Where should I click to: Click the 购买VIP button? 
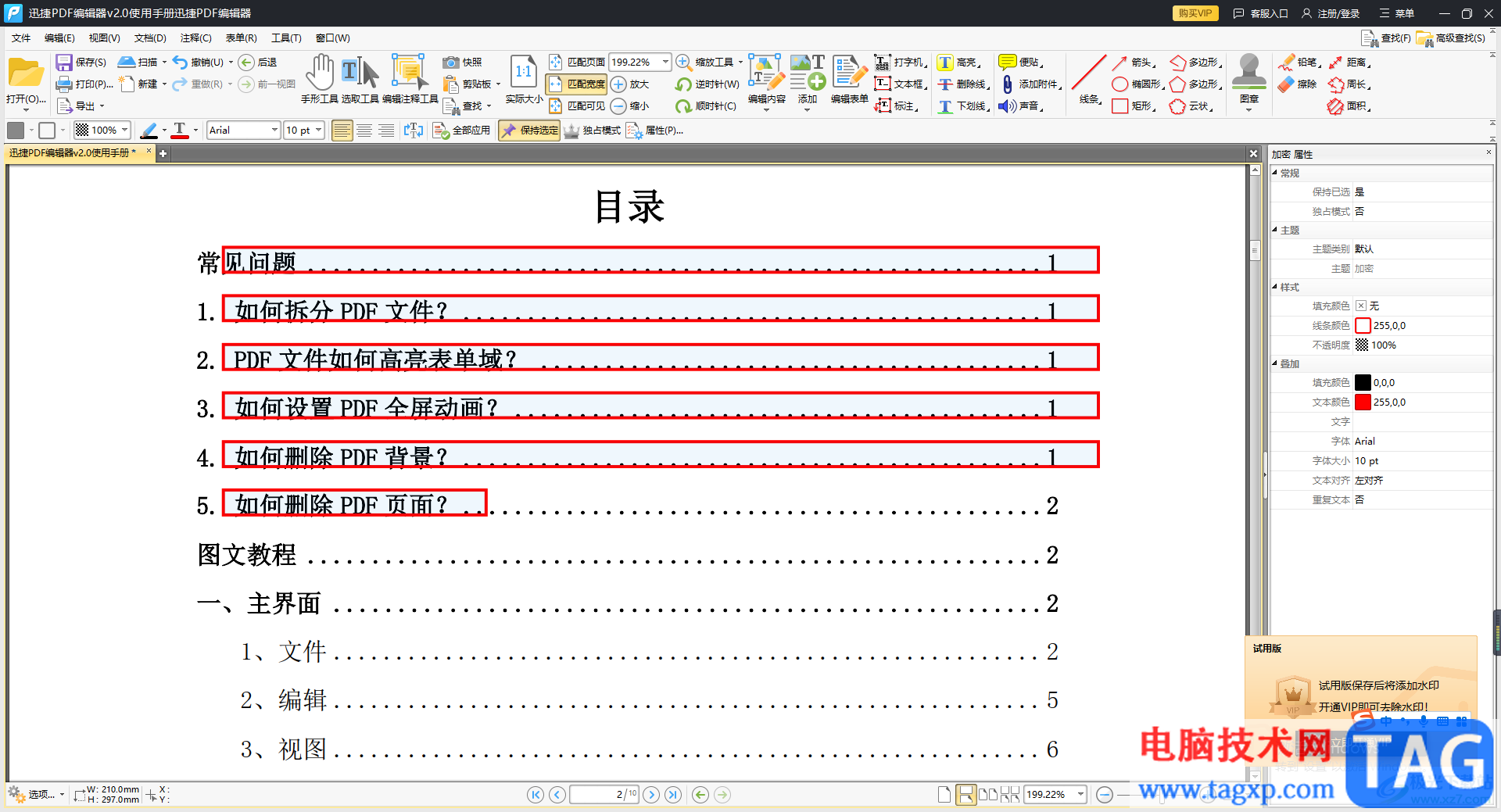tap(1195, 13)
